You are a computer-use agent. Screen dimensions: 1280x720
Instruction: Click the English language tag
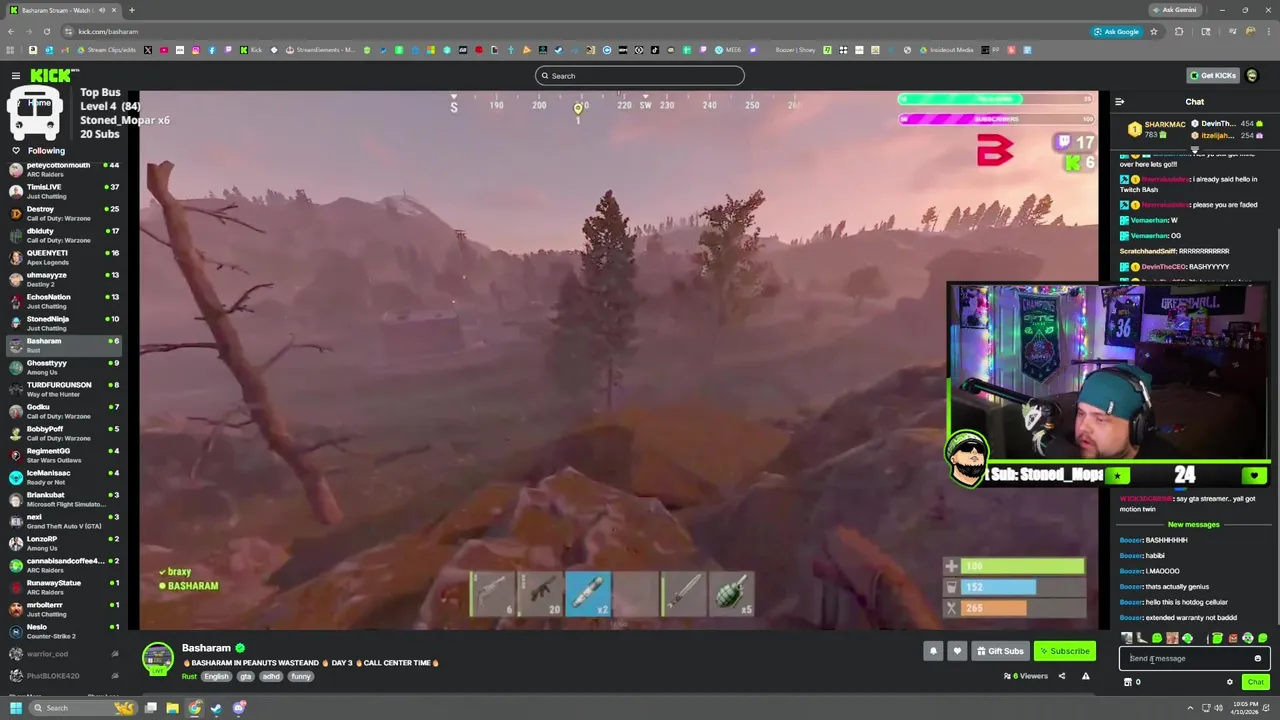216,677
